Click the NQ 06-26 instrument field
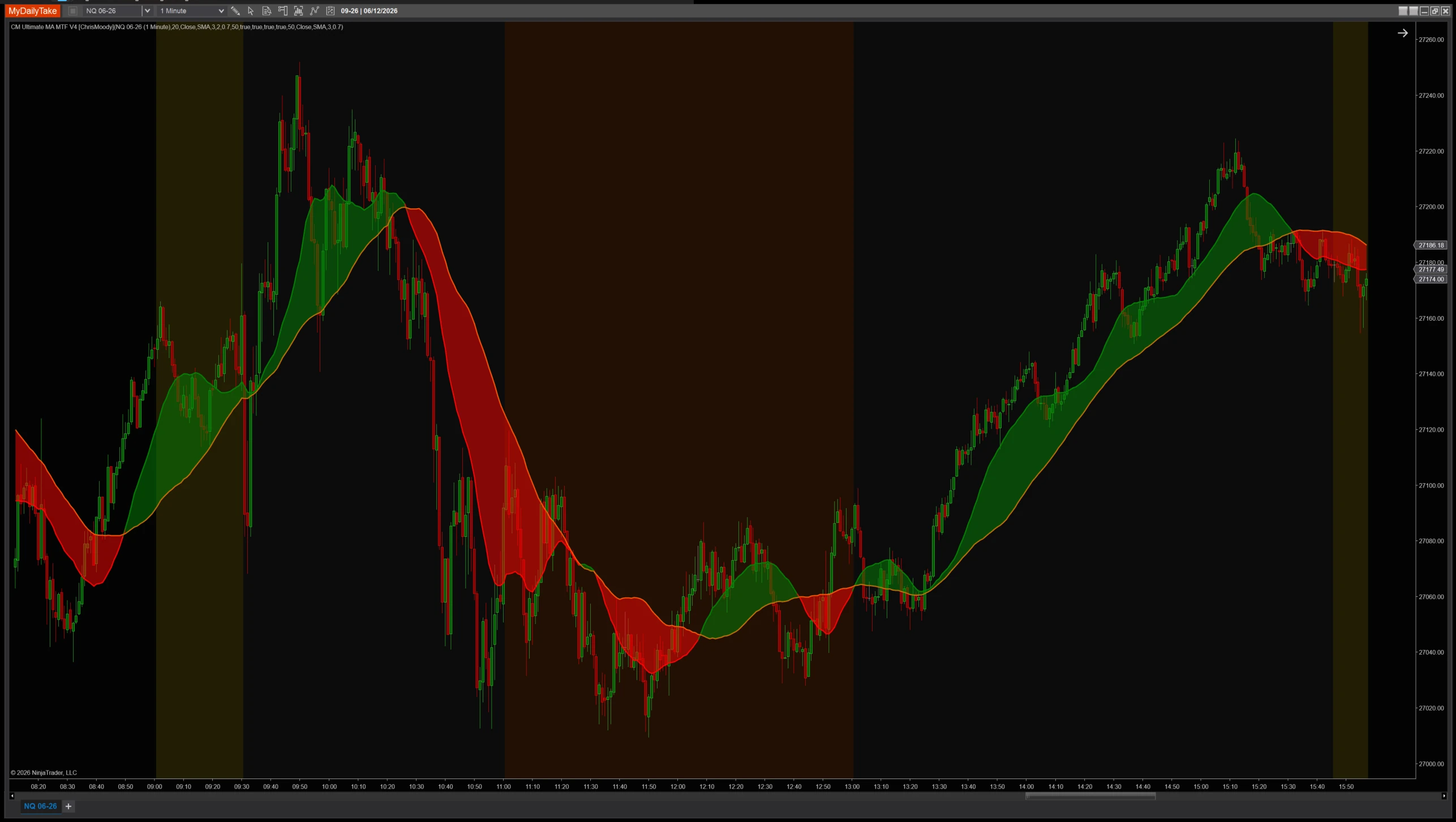 click(x=112, y=11)
